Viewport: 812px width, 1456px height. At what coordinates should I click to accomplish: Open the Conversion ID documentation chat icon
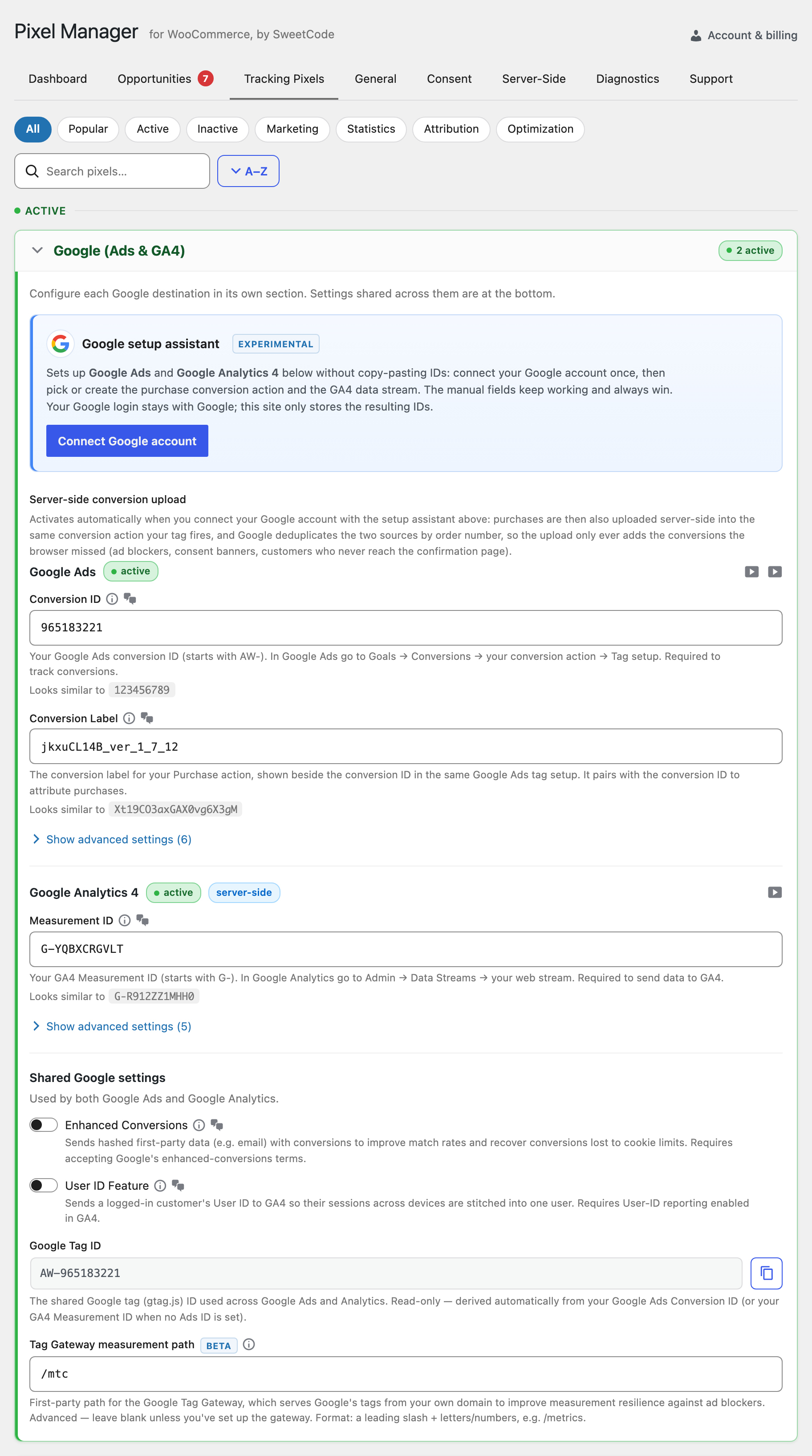[130, 599]
